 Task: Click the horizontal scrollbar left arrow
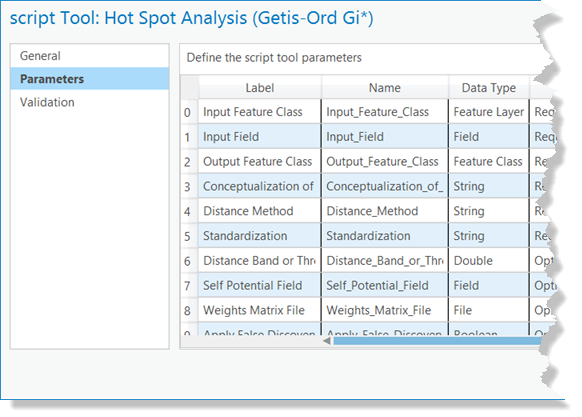[x=327, y=341]
